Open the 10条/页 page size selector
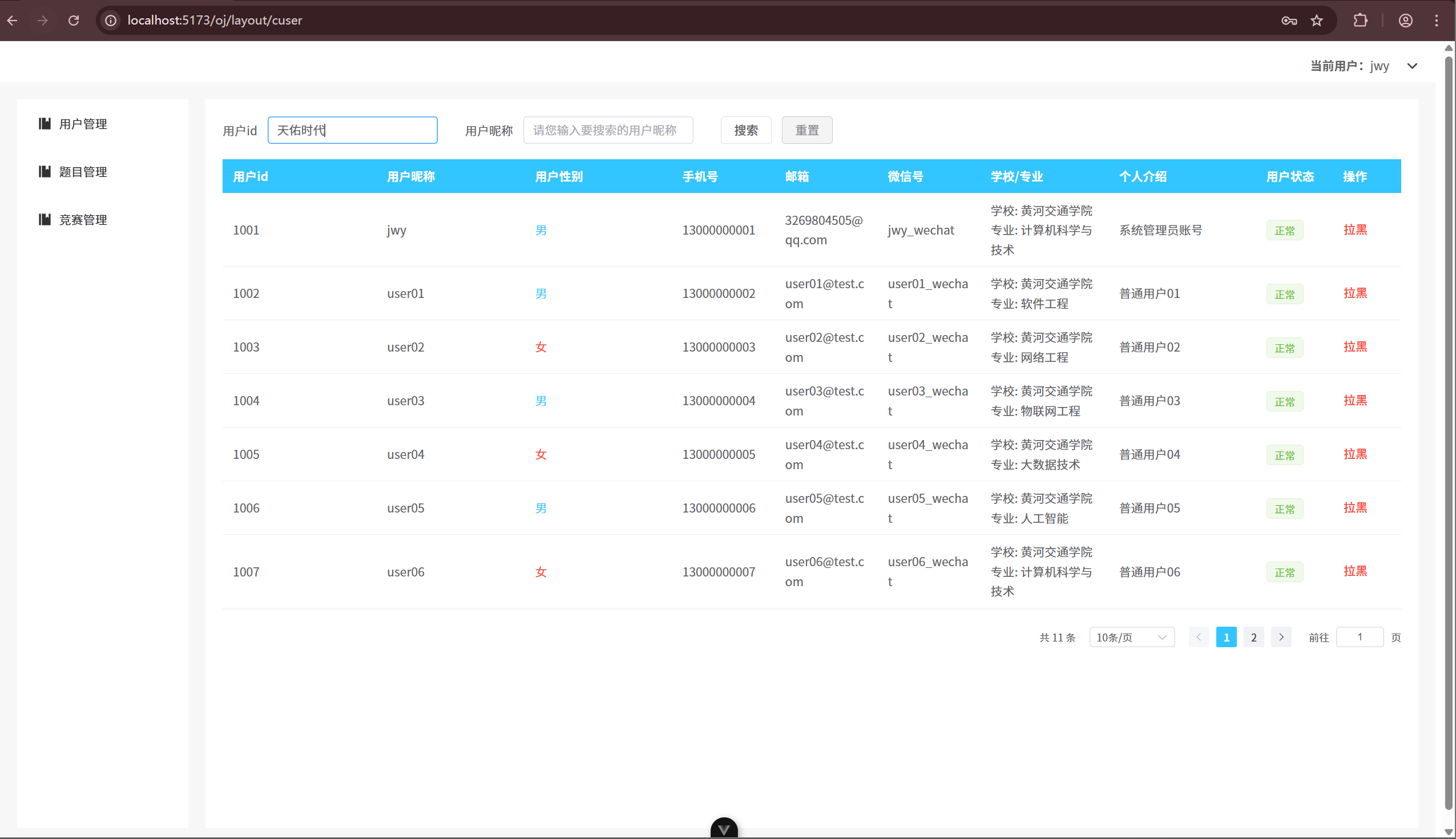This screenshot has height=839, width=1456. pos(1131,638)
